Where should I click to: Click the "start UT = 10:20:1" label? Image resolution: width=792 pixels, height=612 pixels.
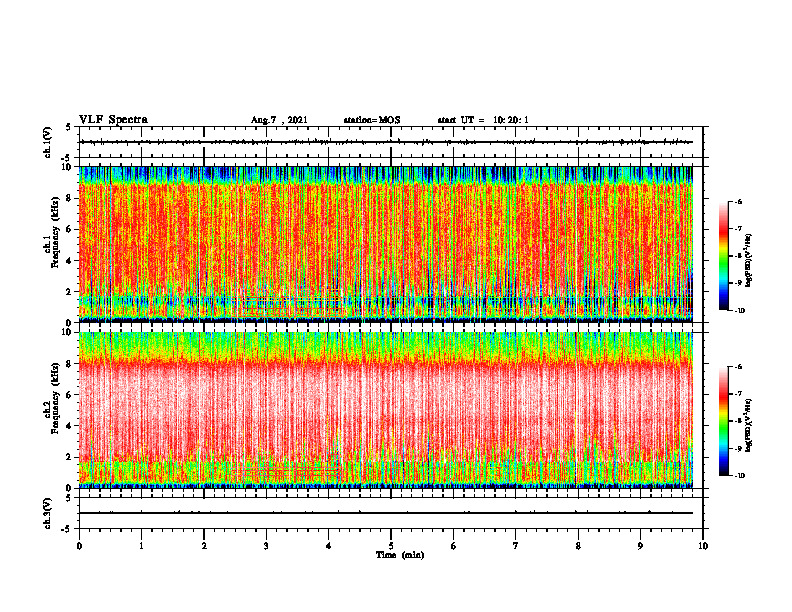(483, 120)
